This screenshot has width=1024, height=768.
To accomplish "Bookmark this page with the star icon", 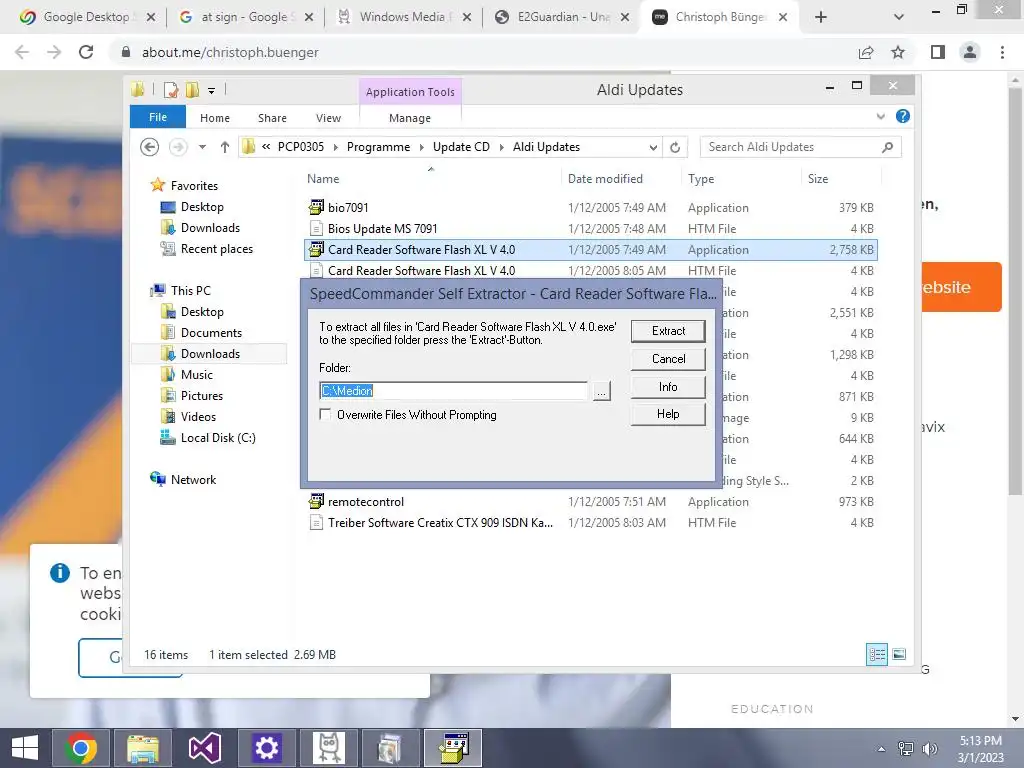I will [898, 52].
